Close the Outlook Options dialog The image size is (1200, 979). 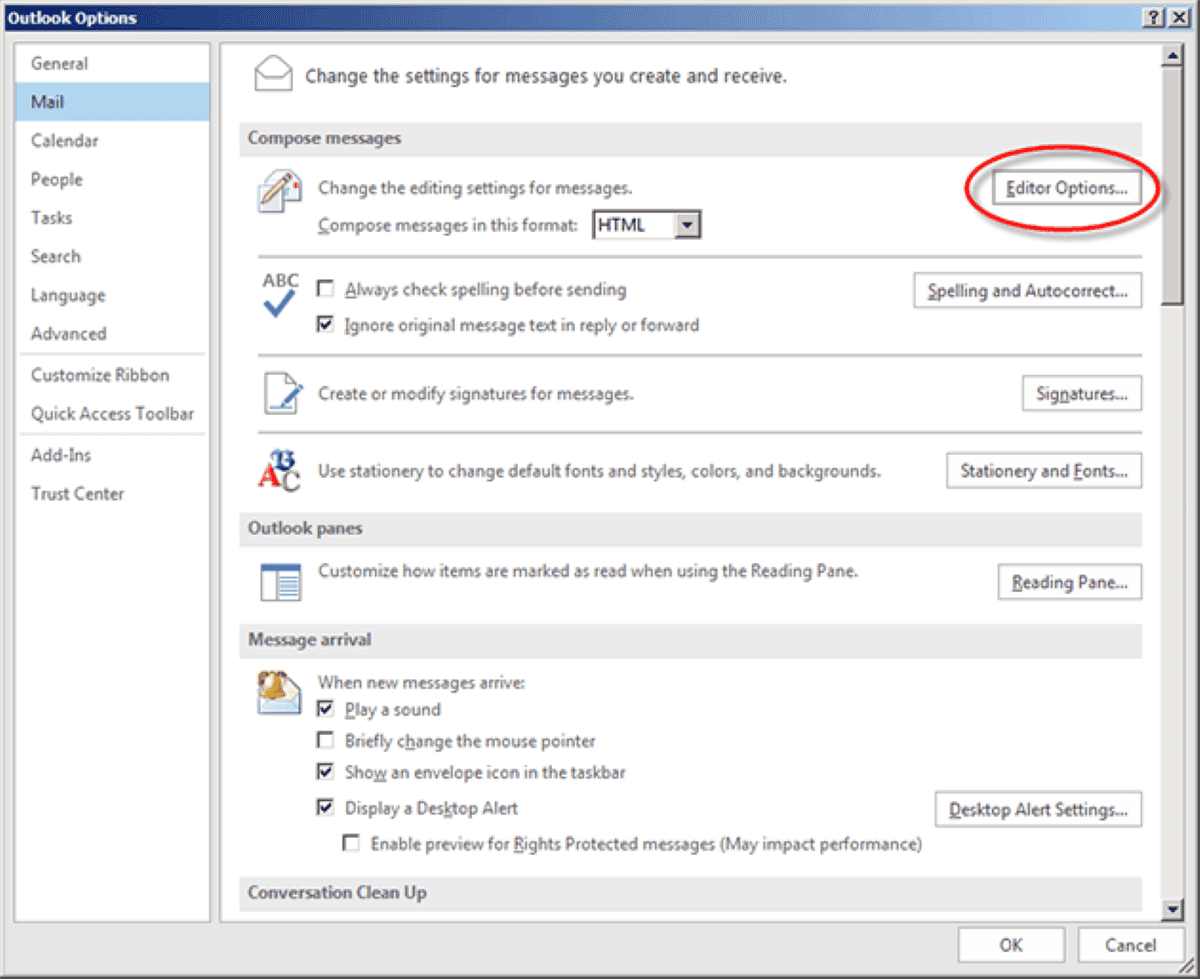point(1179,17)
